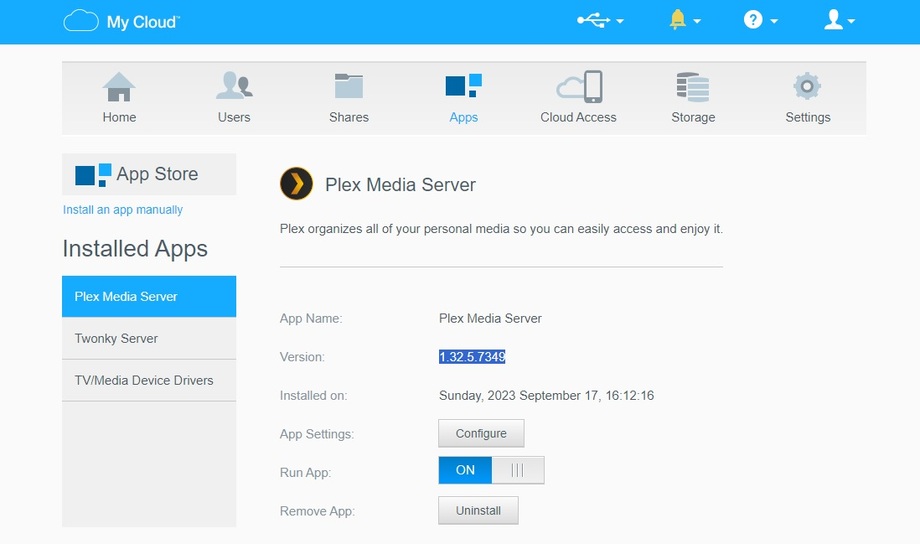Image resolution: width=920 pixels, height=544 pixels.
Task: Switch to the Home tab label
Action: 119,117
